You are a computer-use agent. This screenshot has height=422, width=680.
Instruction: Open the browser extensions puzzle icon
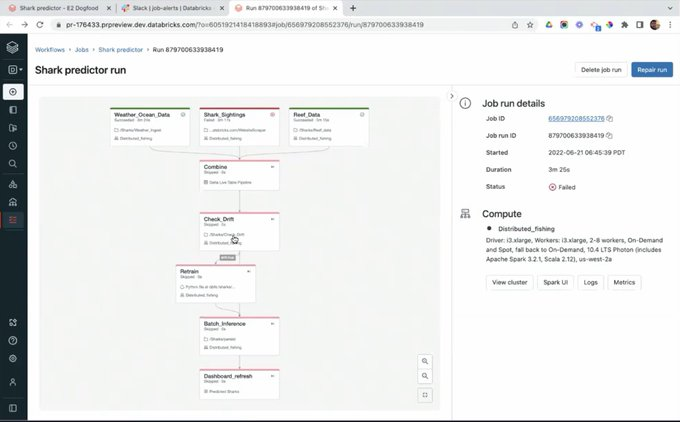pos(624,25)
